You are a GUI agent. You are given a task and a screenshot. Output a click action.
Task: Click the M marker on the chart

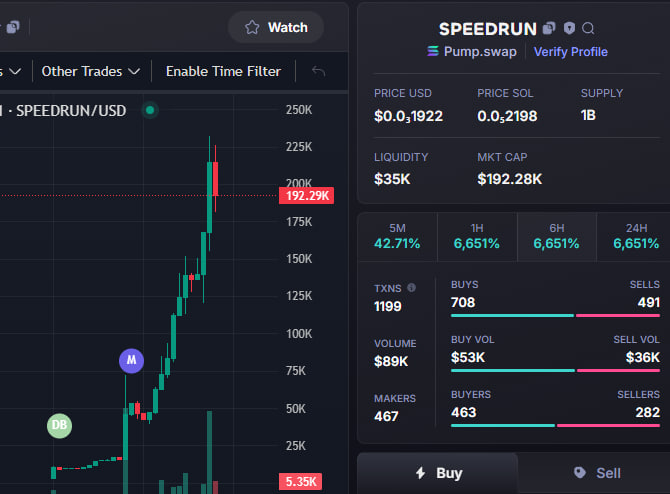point(131,361)
